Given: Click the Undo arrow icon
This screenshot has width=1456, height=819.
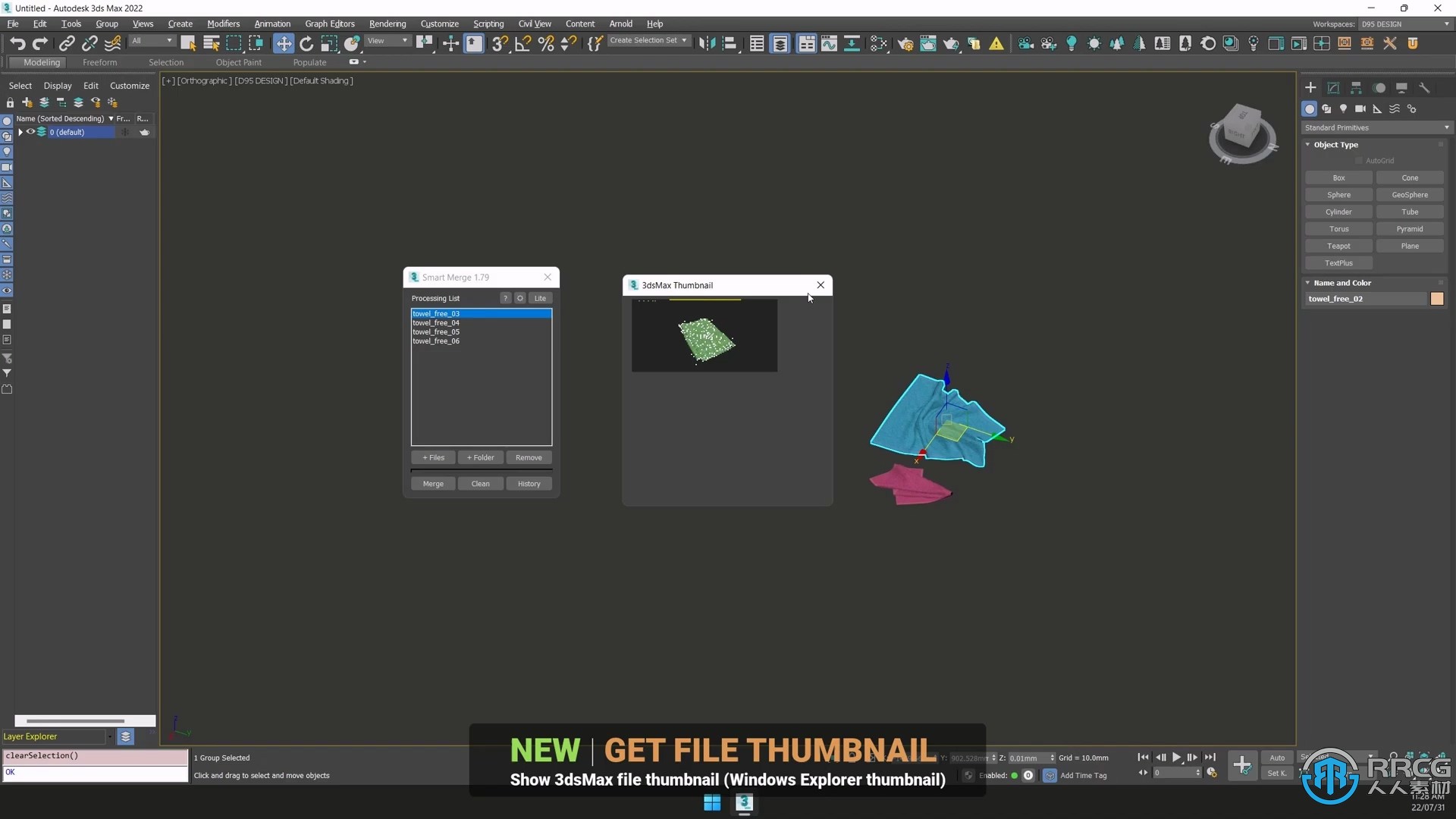Looking at the screenshot, I should 17,43.
